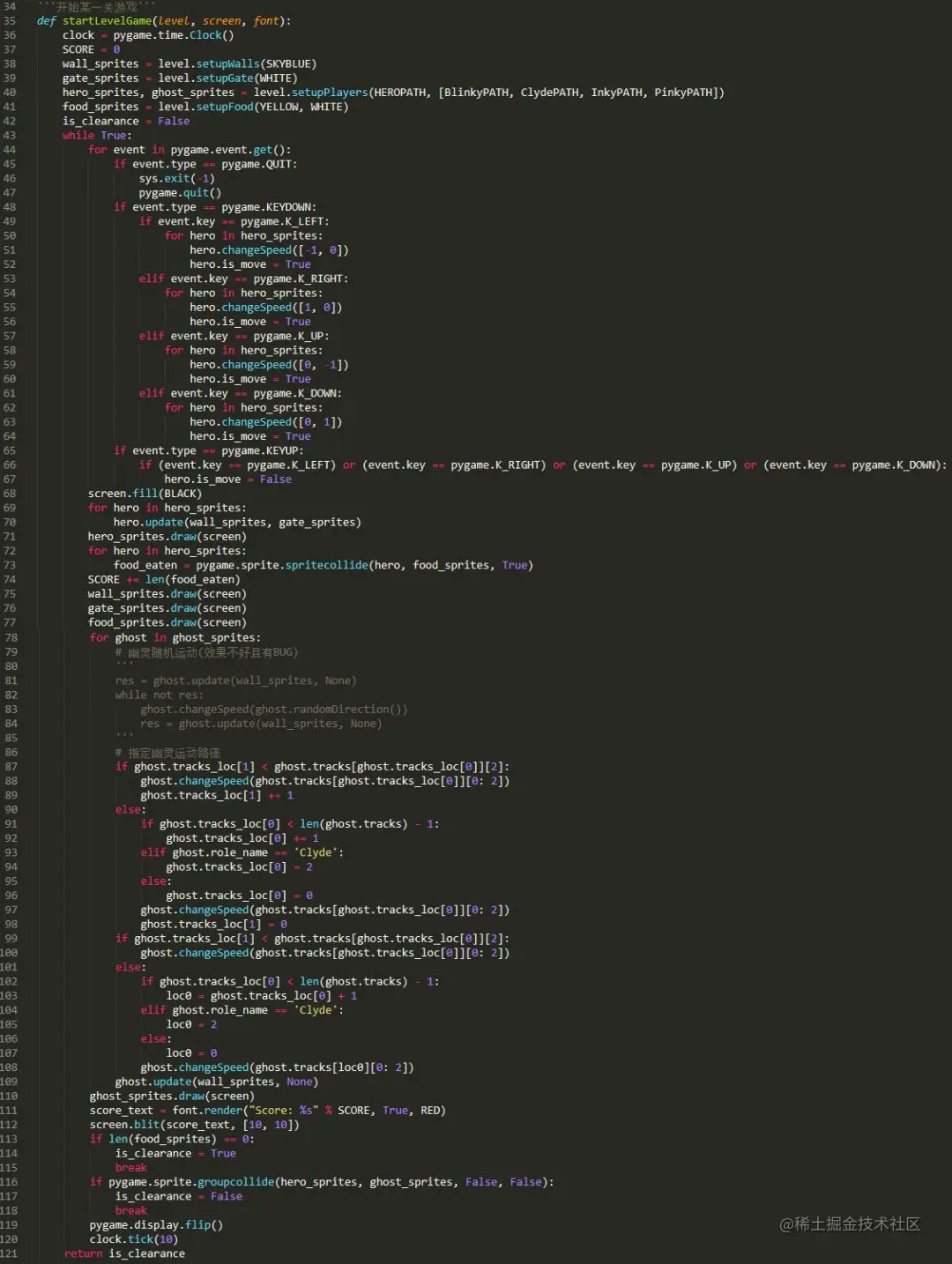The height and width of the screenshot is (1264, 952).
Task: Click 'hero.is_move = False' line
Action: 227,480
